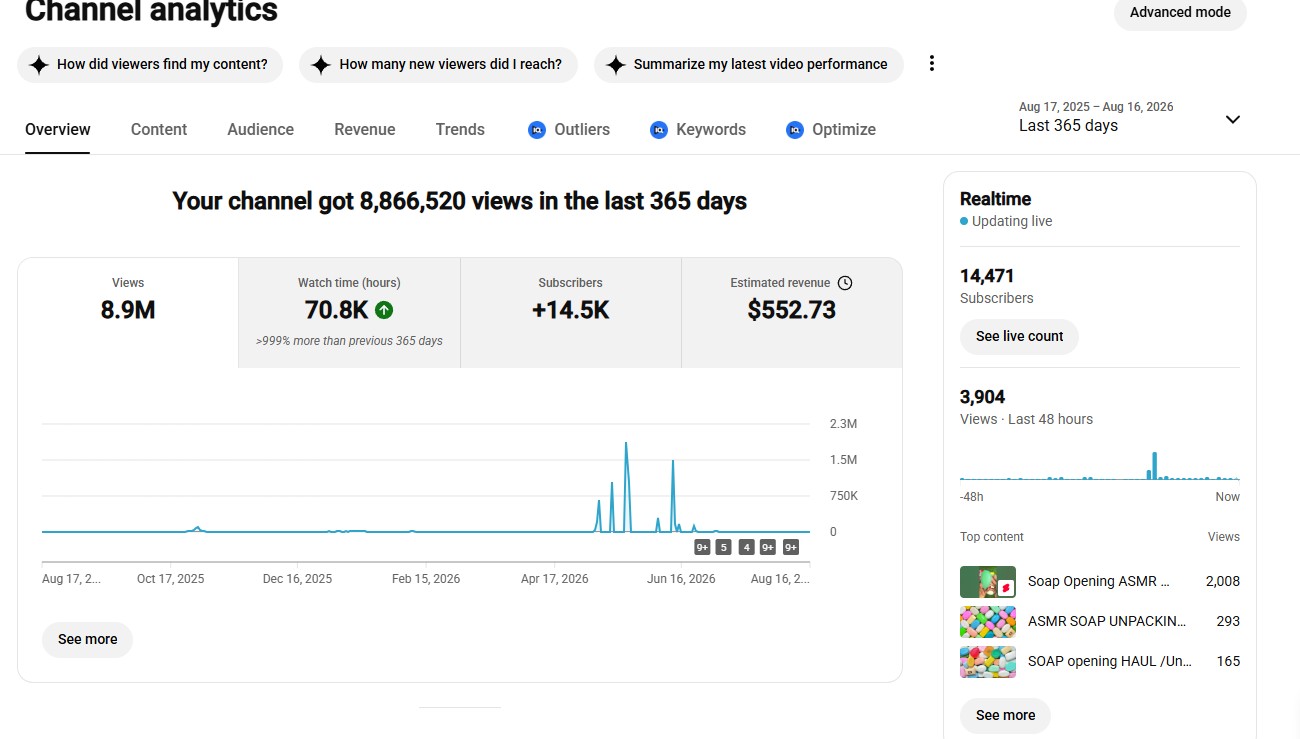Click See more below the views chart
The image size is (1300, 739).
click(x=87, y=640)
